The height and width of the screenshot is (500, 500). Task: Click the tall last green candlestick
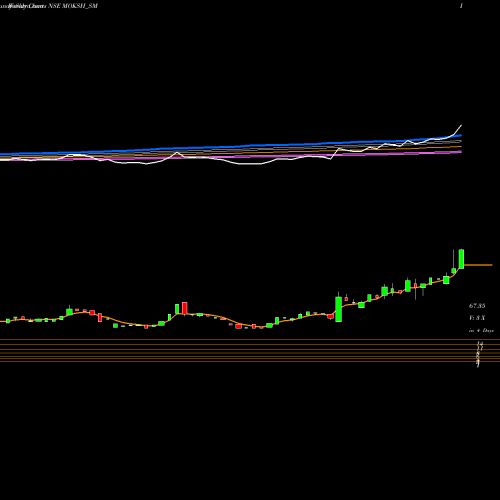point(461,259)
